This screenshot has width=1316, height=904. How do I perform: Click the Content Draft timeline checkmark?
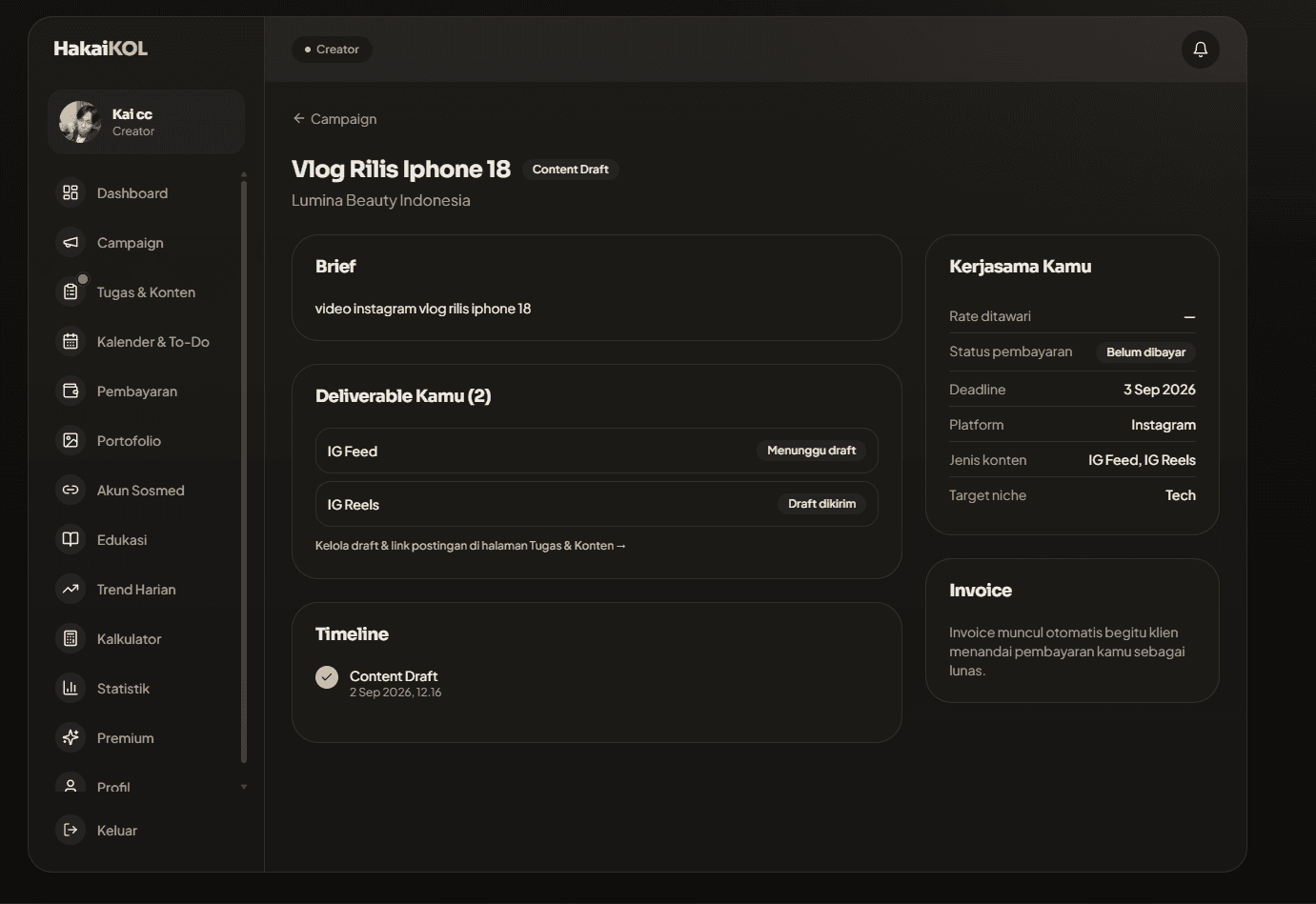(327, 677)
